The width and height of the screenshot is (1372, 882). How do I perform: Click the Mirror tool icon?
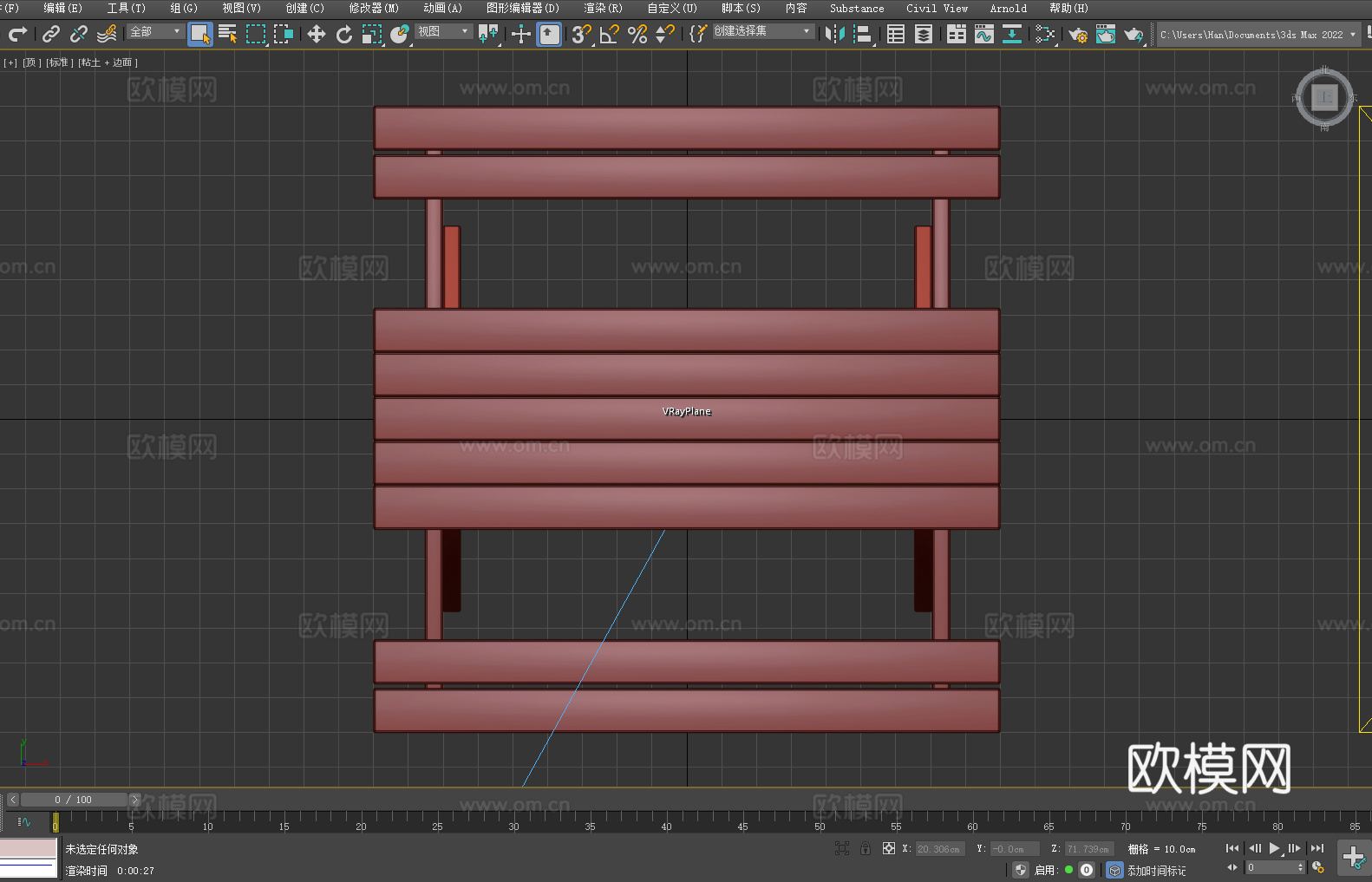pos(834,34)
